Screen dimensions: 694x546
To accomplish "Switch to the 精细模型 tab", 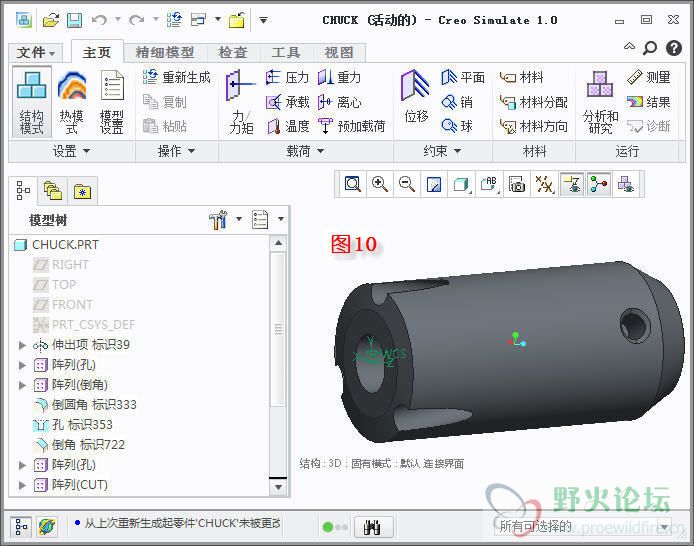I will 165,53.
